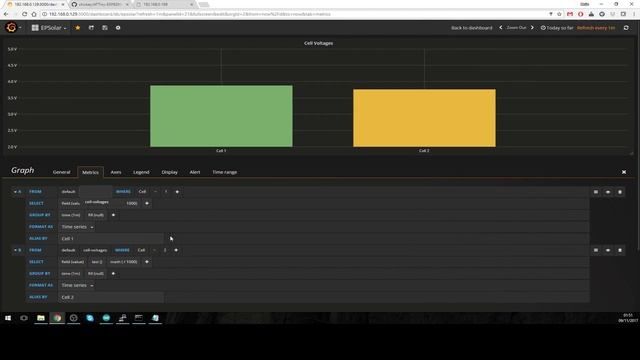
Task: Click query A's 'fill (null)' segment
Action: [96, 215]
